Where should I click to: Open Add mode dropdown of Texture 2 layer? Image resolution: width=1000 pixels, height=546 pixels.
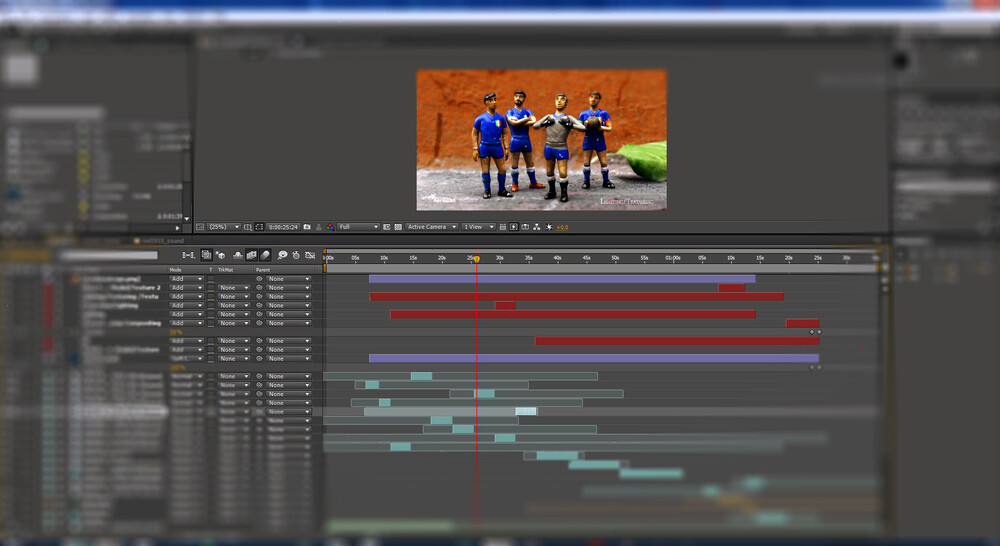coord(187,288)
